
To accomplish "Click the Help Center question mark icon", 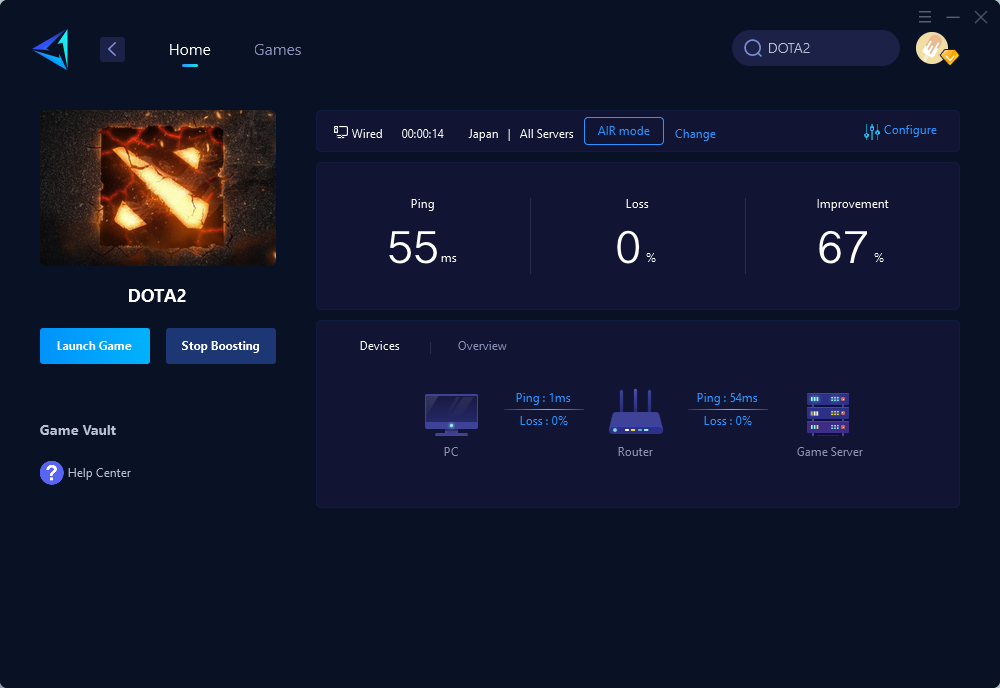I will click(52, 472).
